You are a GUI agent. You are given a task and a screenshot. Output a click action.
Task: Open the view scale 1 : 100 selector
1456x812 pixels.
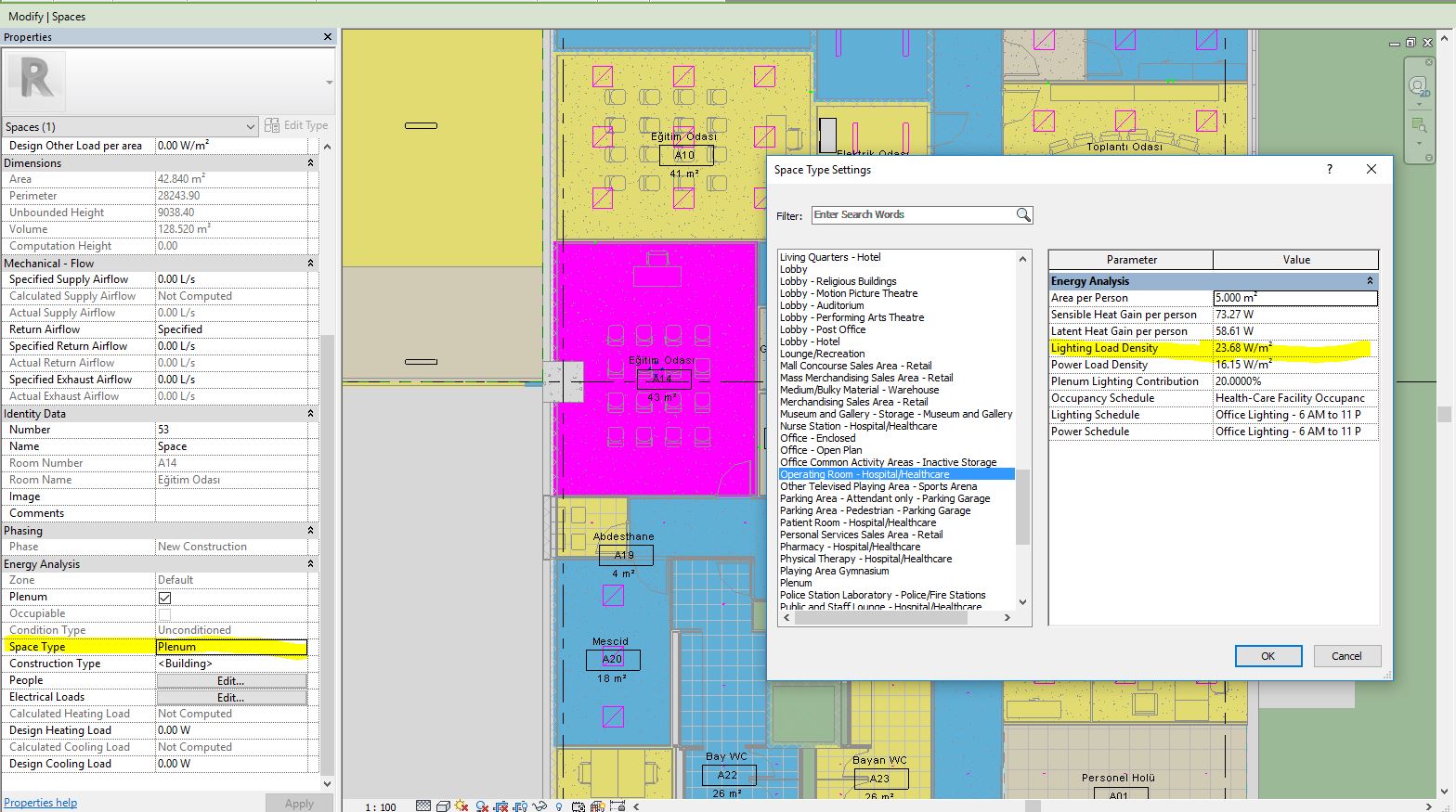tap(380, 806)
